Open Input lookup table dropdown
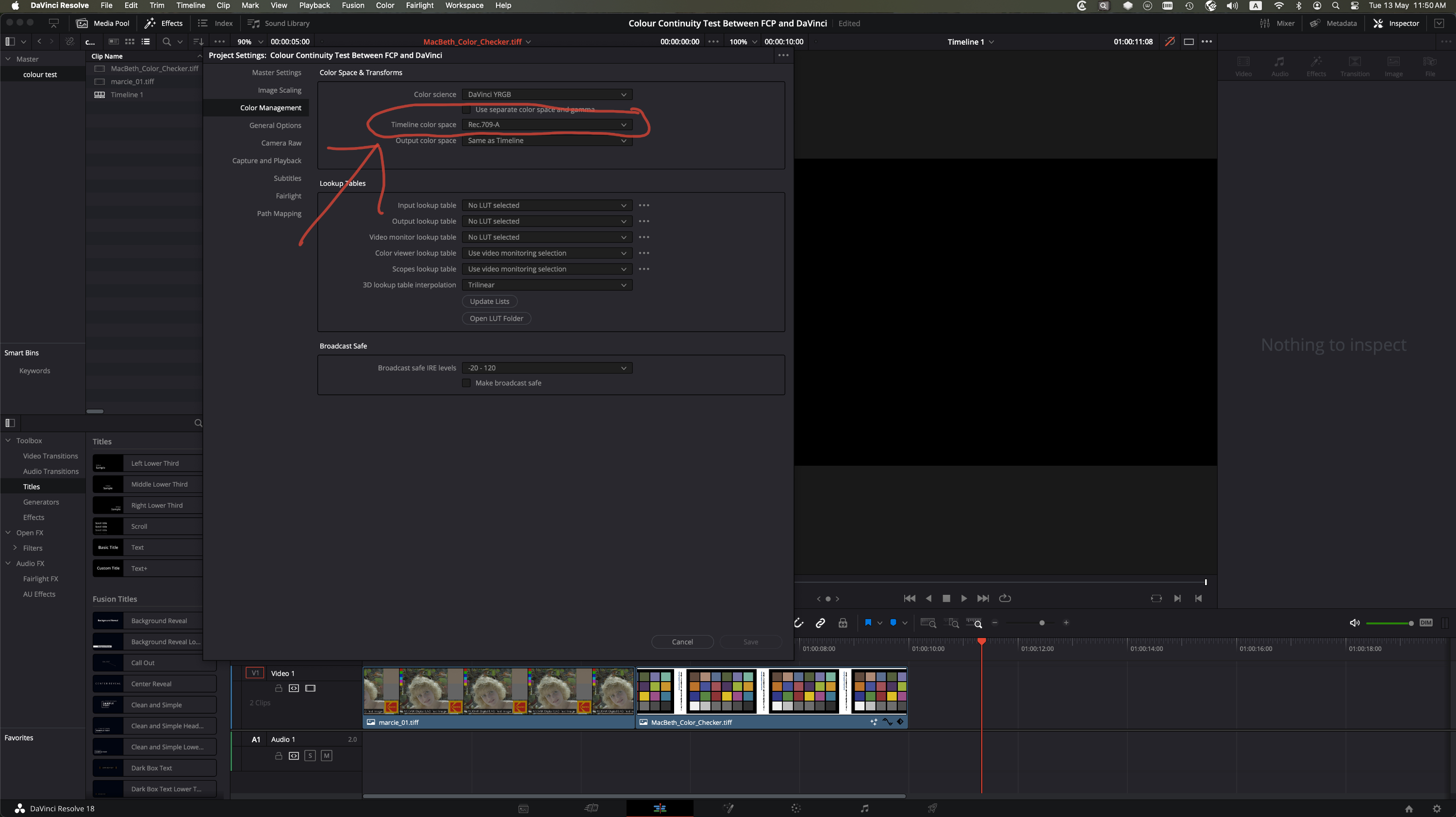1456x817 pixels. point(546,205)
